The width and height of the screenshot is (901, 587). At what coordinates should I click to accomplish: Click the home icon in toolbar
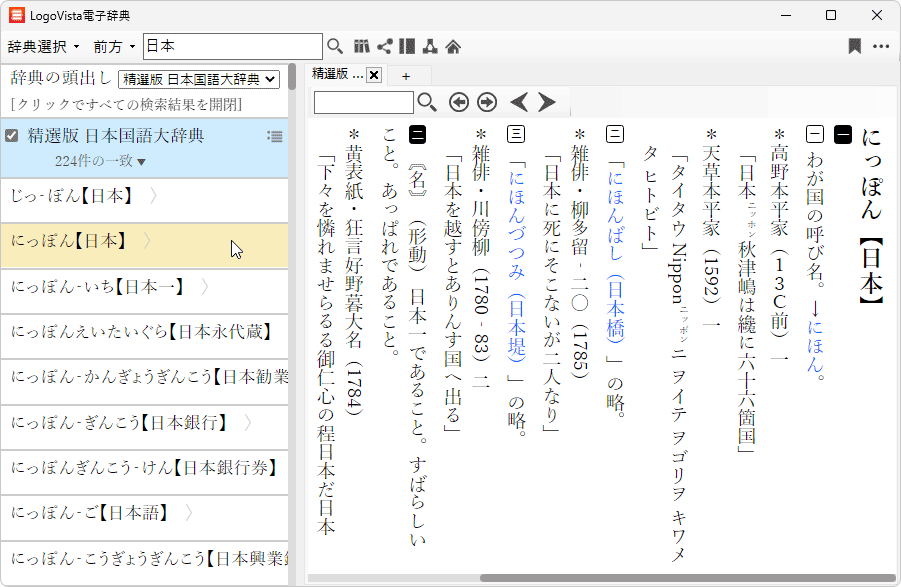(453, 46)
